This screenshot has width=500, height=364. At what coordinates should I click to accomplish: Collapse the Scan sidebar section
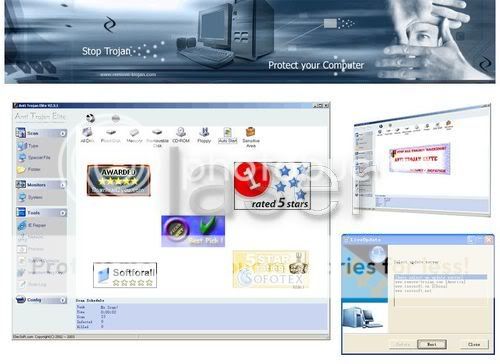[63, 133]
